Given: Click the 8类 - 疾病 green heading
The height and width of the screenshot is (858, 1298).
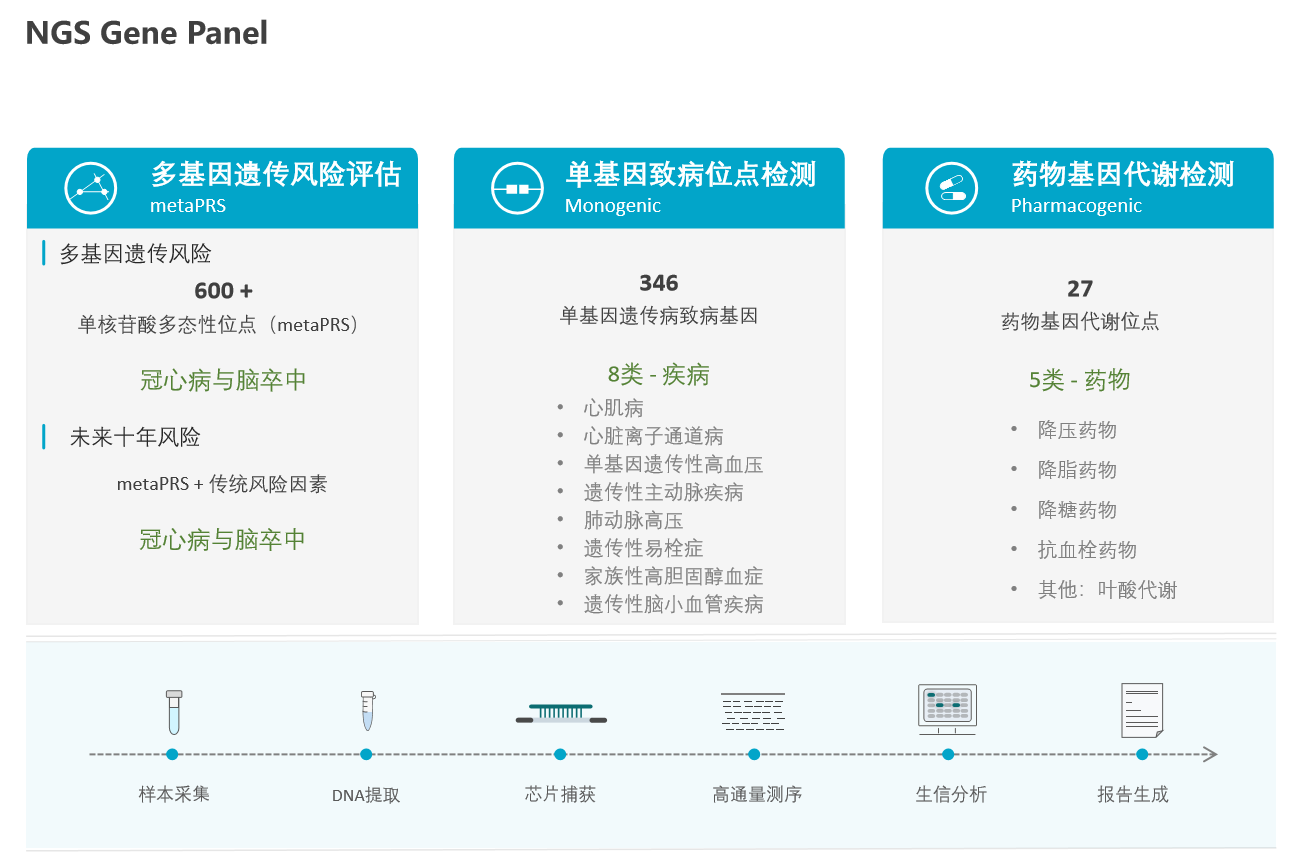Looking at the screenshot, I should pos(658,375).
